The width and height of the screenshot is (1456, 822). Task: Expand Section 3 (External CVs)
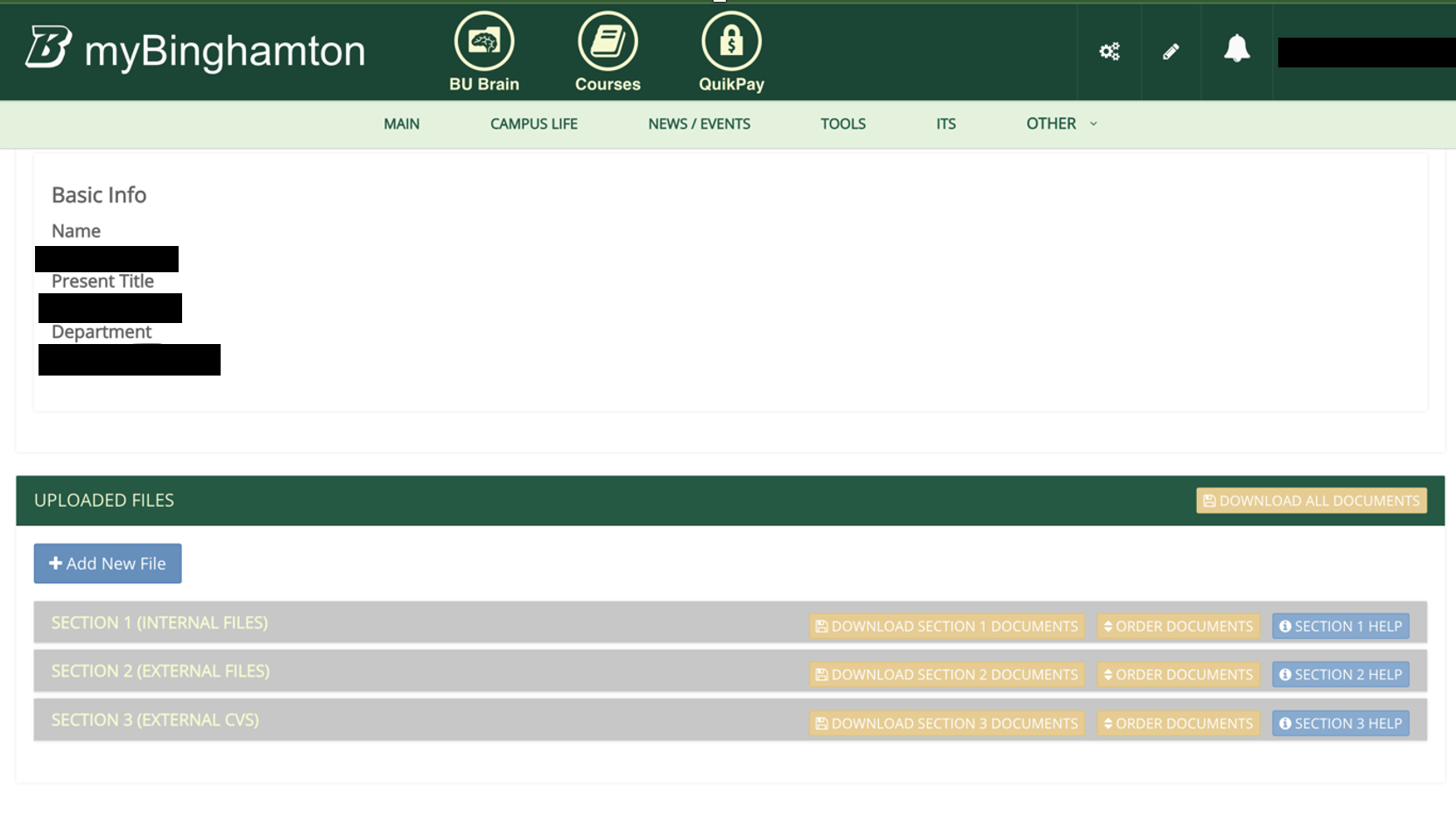155,720
